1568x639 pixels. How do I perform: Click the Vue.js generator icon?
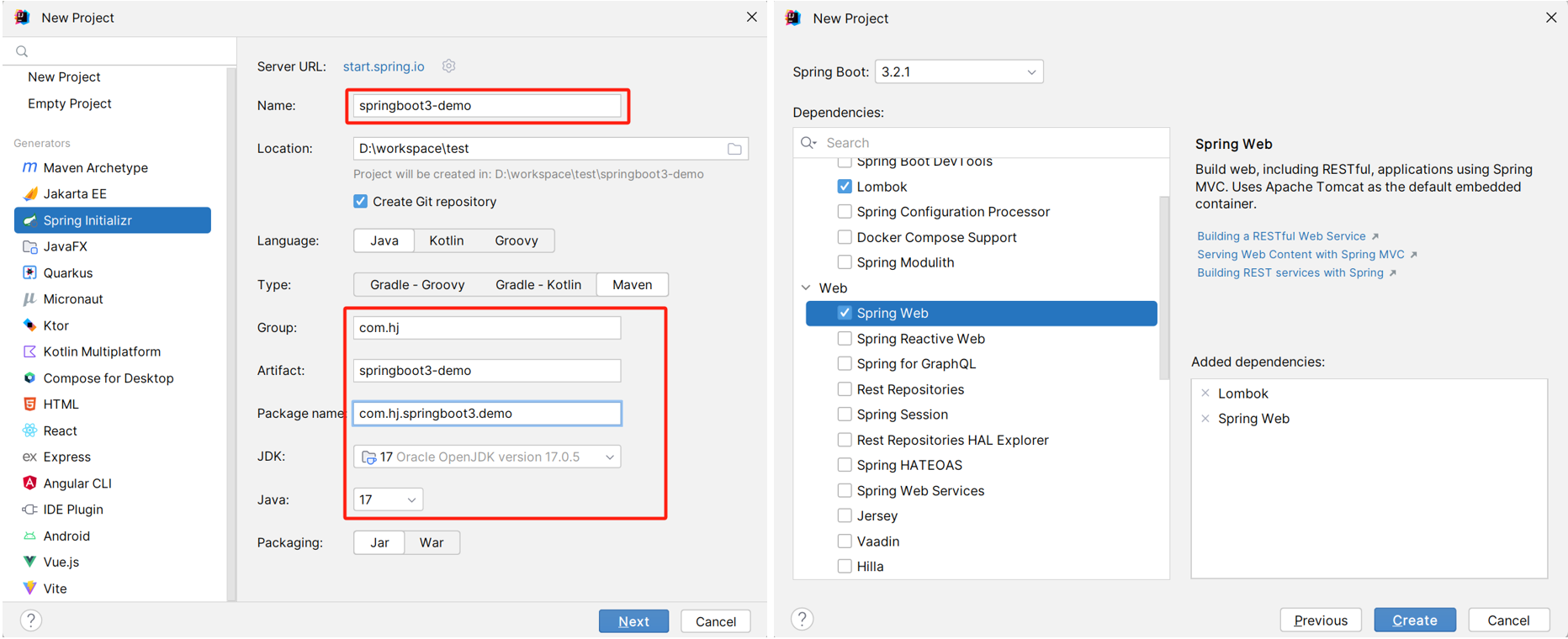tap(29, 562)
